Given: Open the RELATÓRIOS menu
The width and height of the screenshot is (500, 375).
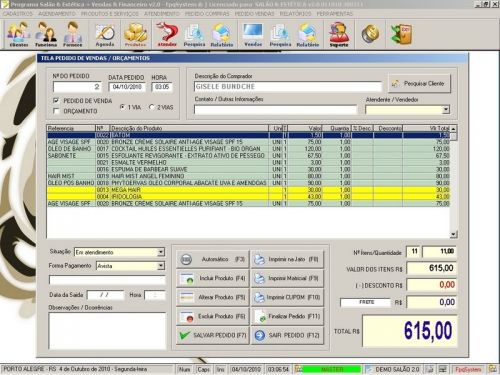Looking at the screenshot, I should (295, 14).
